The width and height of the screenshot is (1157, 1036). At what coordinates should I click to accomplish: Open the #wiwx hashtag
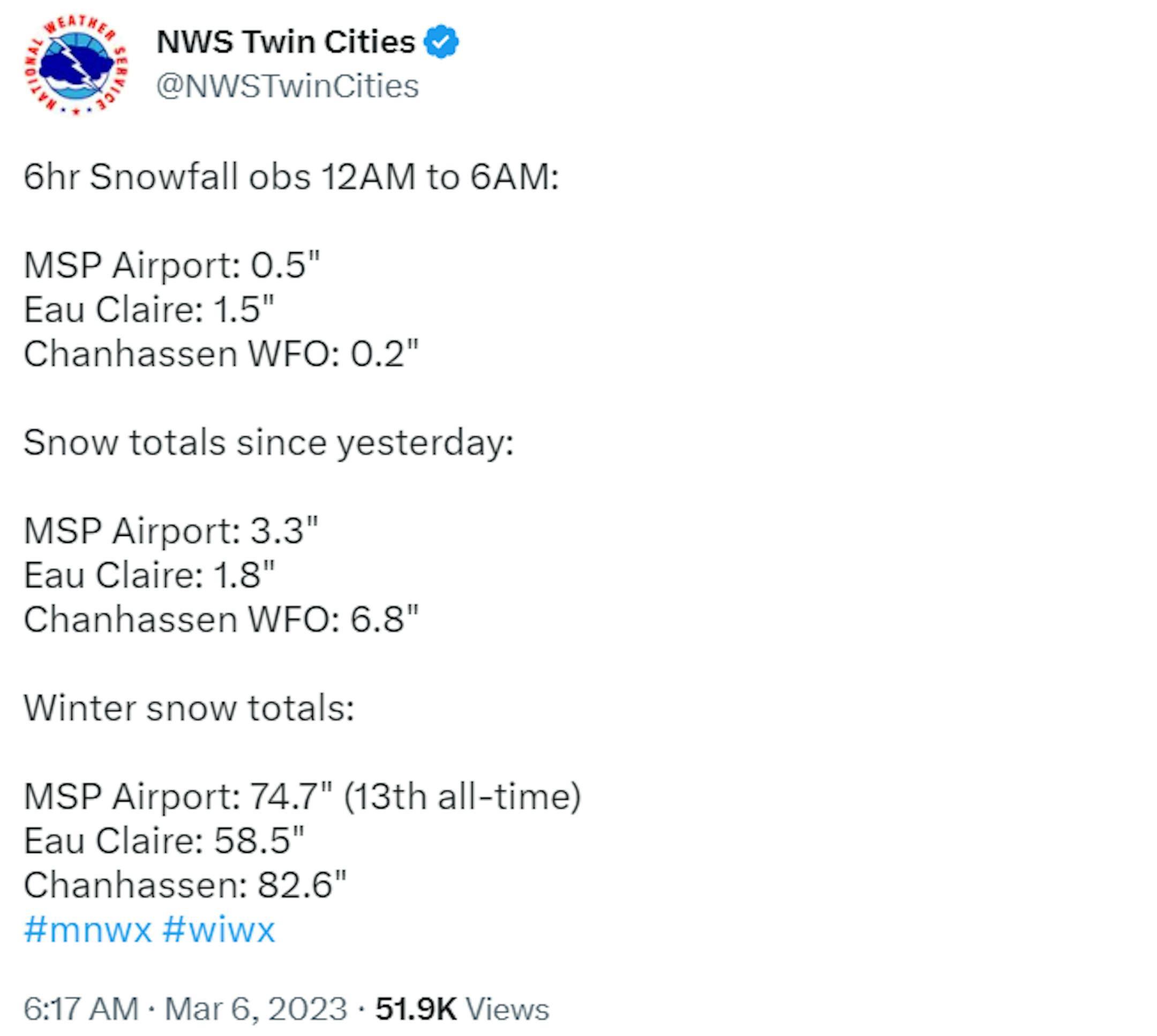(219, 929)
